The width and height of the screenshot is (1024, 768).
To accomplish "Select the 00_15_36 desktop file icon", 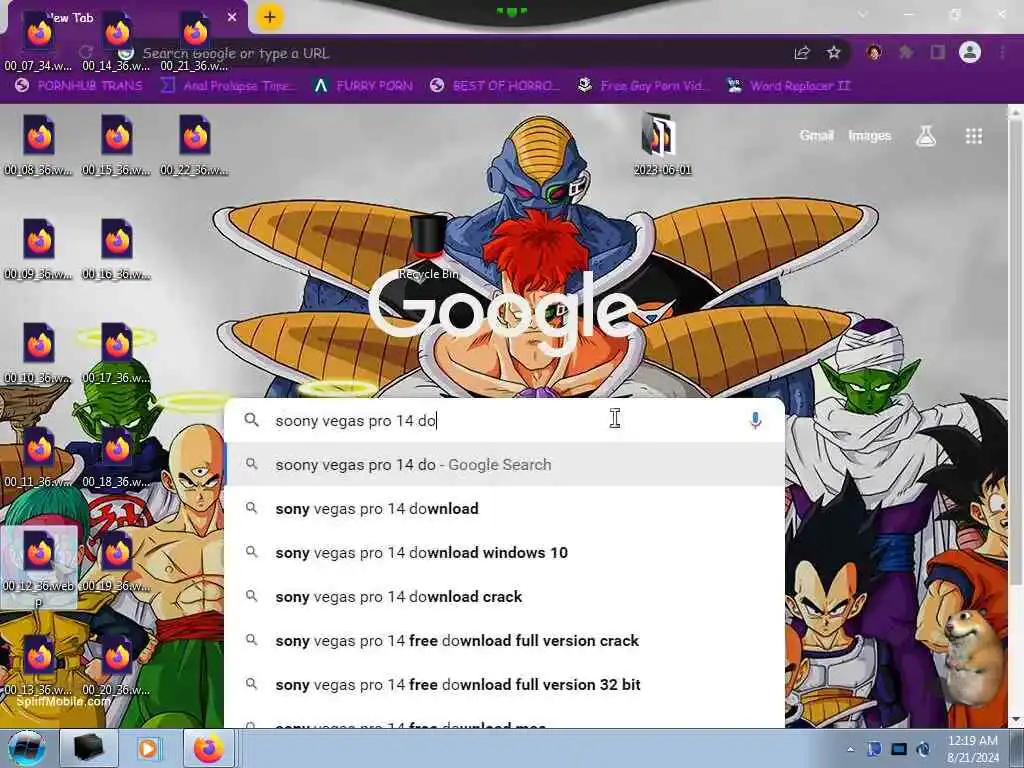I will (117, 145).
